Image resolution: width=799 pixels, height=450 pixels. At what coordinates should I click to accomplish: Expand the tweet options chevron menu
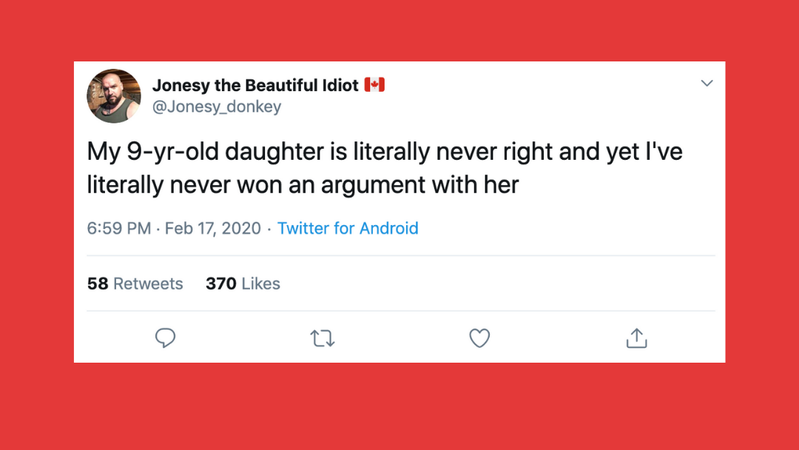[x=707, y=83]
